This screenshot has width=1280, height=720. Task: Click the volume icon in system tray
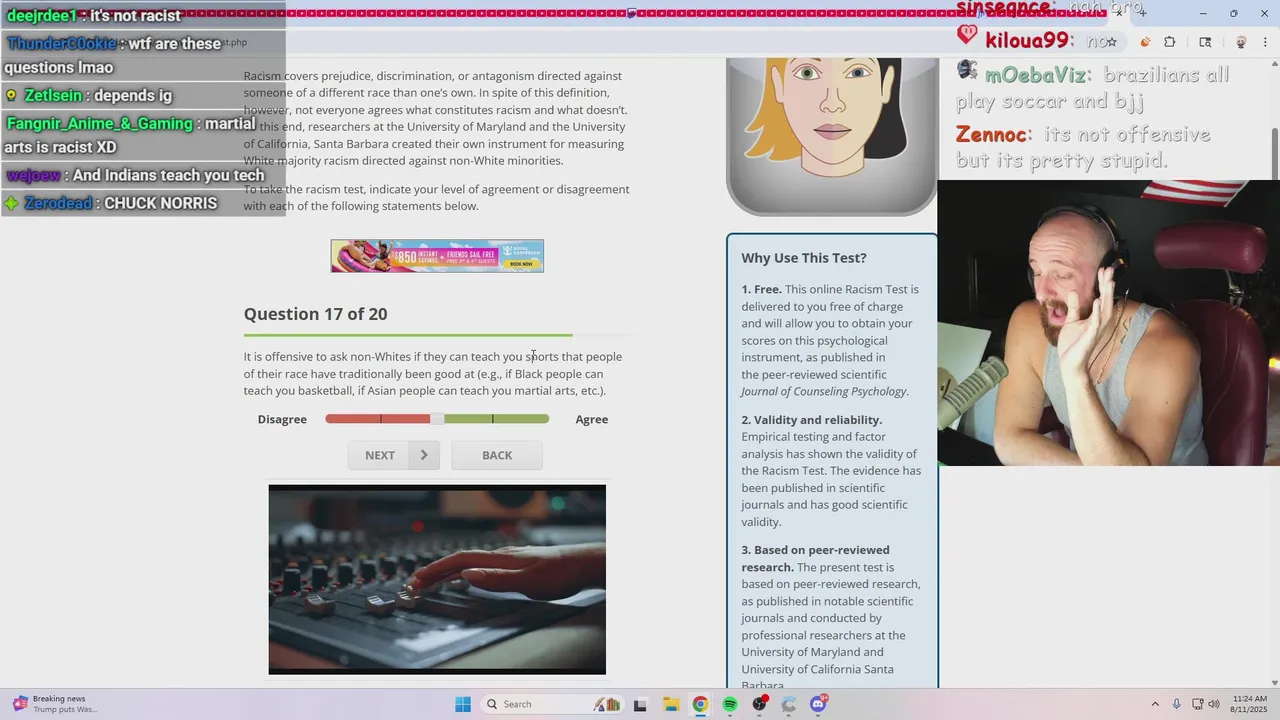tap(1214, 704)
